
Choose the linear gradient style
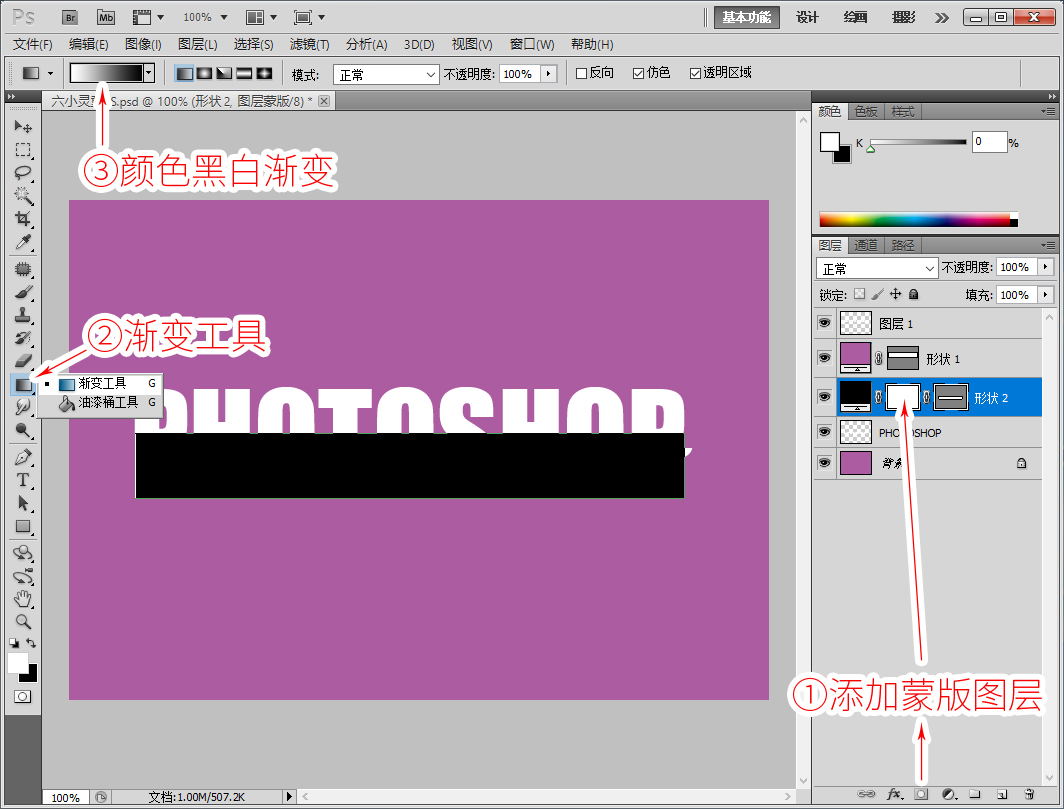coord(184,73)
